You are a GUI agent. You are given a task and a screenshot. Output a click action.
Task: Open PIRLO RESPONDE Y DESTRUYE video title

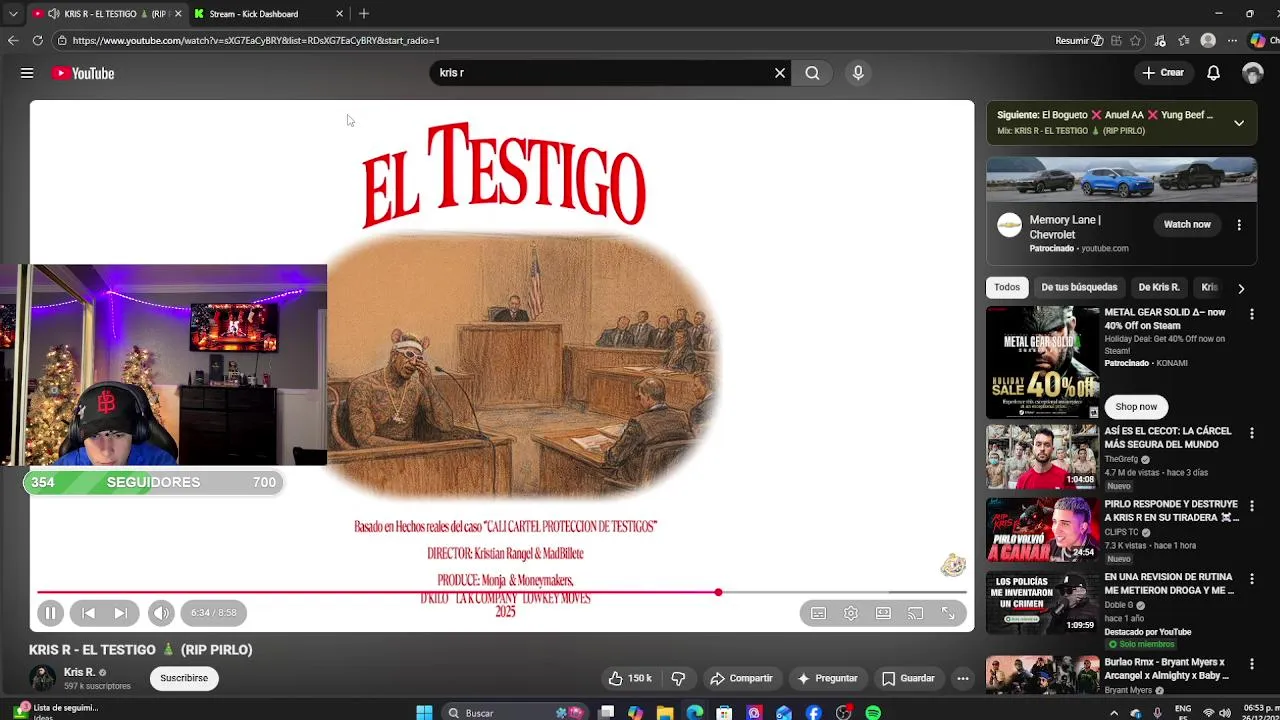tap(1171, 511)
